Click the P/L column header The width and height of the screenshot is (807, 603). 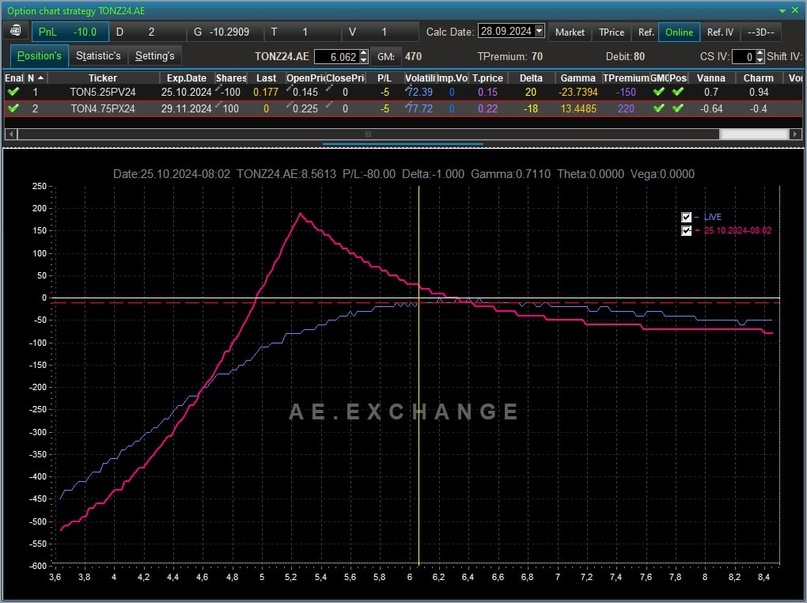[384, 78]
